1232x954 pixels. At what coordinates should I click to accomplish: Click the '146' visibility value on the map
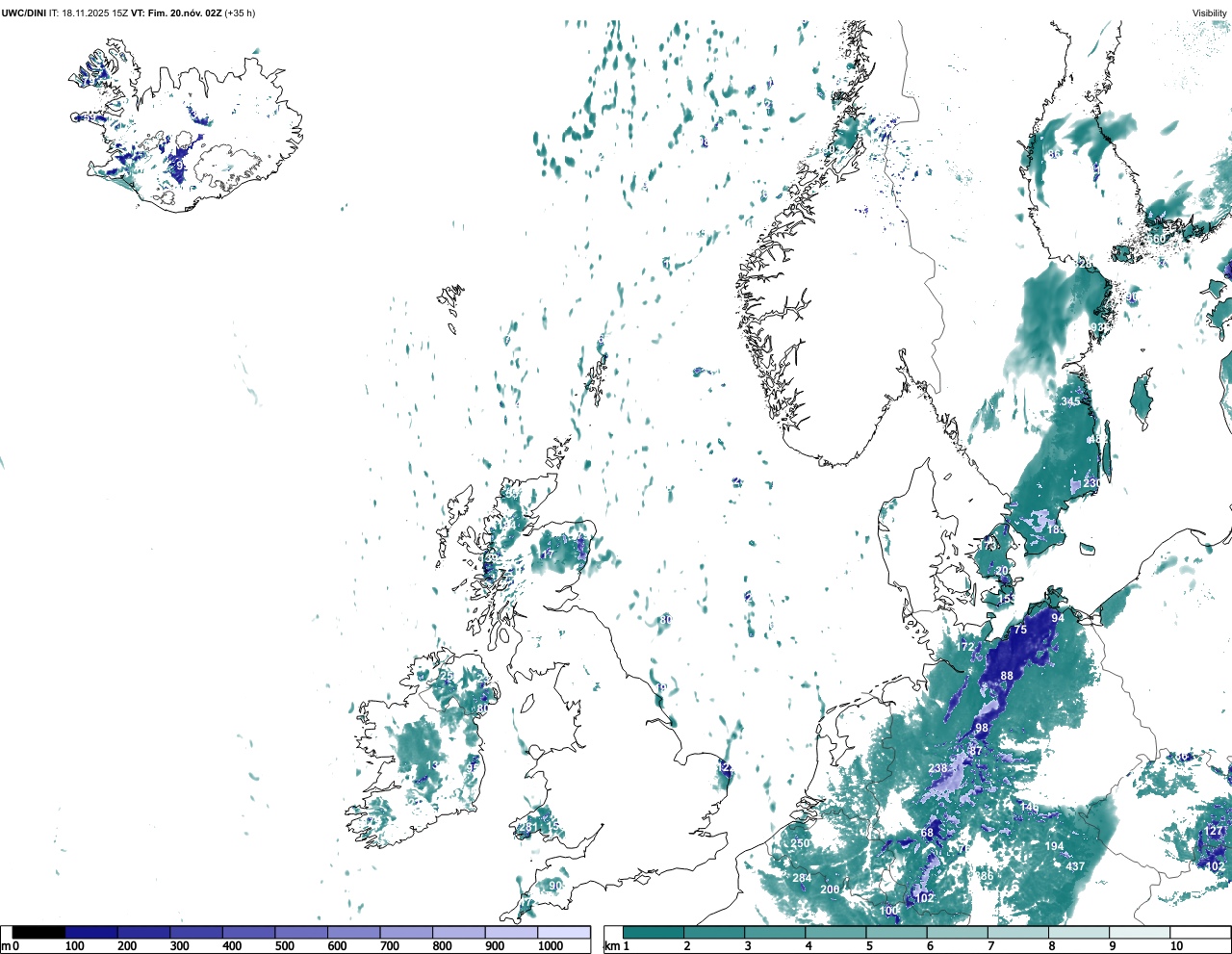(x=1029, y=807)
